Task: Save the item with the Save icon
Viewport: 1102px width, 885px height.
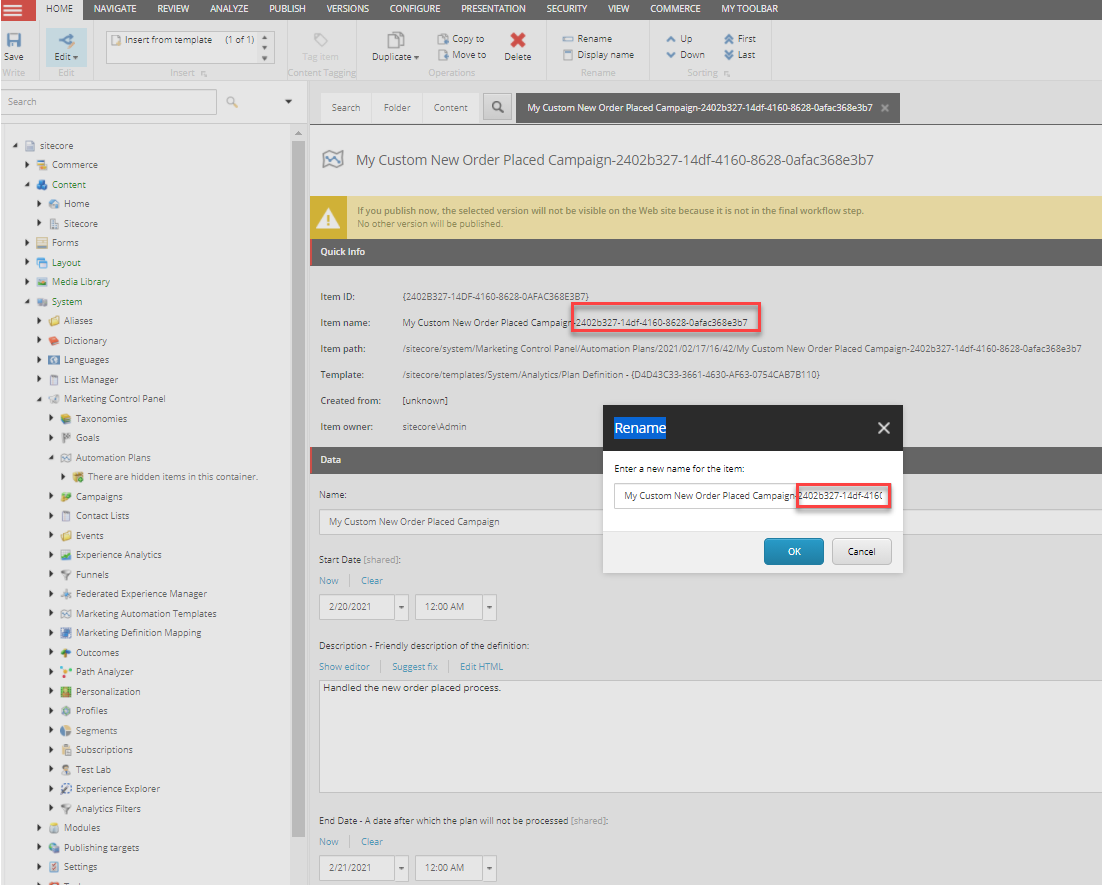Action: 13,46
